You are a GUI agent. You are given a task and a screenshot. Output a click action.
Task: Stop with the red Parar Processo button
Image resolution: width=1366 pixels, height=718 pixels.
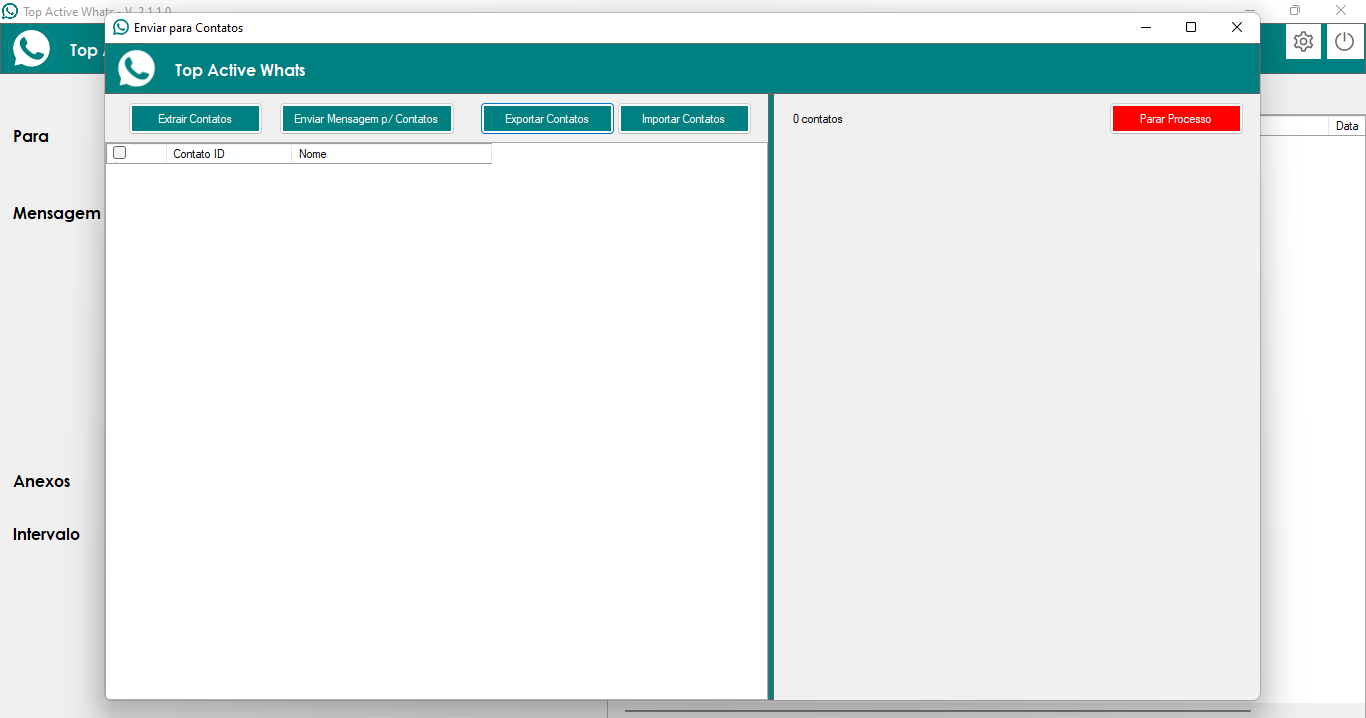(x=1176, y=119)
